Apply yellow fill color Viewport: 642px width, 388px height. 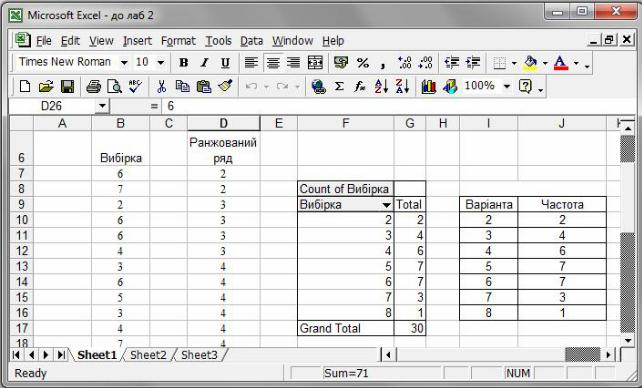pyautogui.click(x=531, y=63)
